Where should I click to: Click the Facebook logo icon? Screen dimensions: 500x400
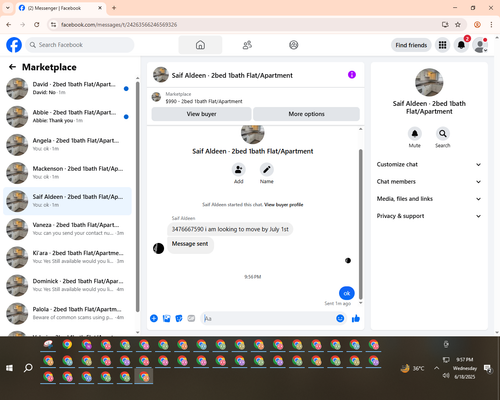[x=14, y=45]
